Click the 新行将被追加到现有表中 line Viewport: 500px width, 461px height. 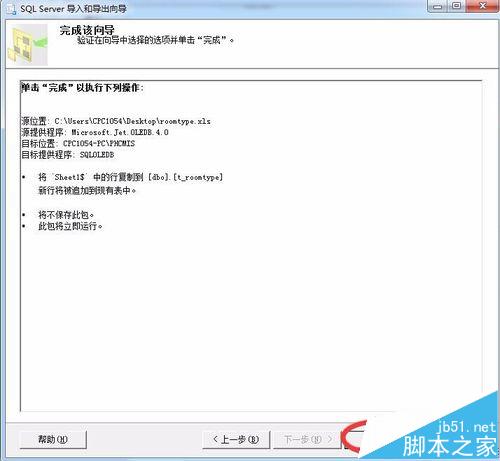(x=87, y=191)
